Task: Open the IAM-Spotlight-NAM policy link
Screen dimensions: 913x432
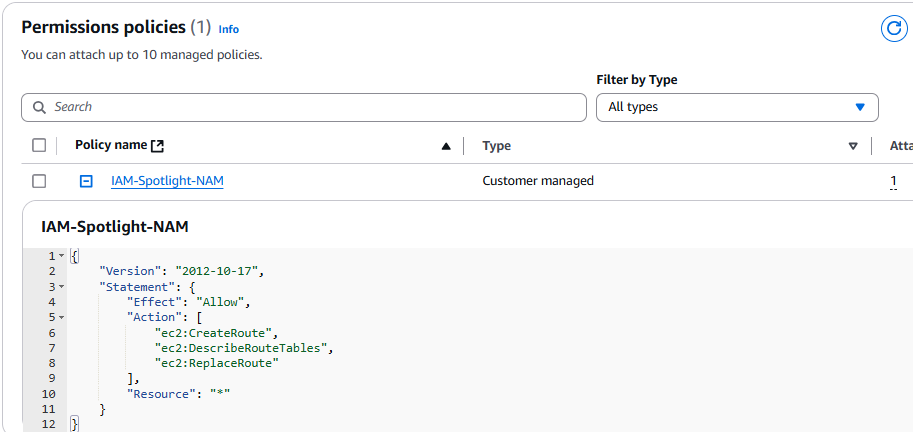Action: [167, 181]
